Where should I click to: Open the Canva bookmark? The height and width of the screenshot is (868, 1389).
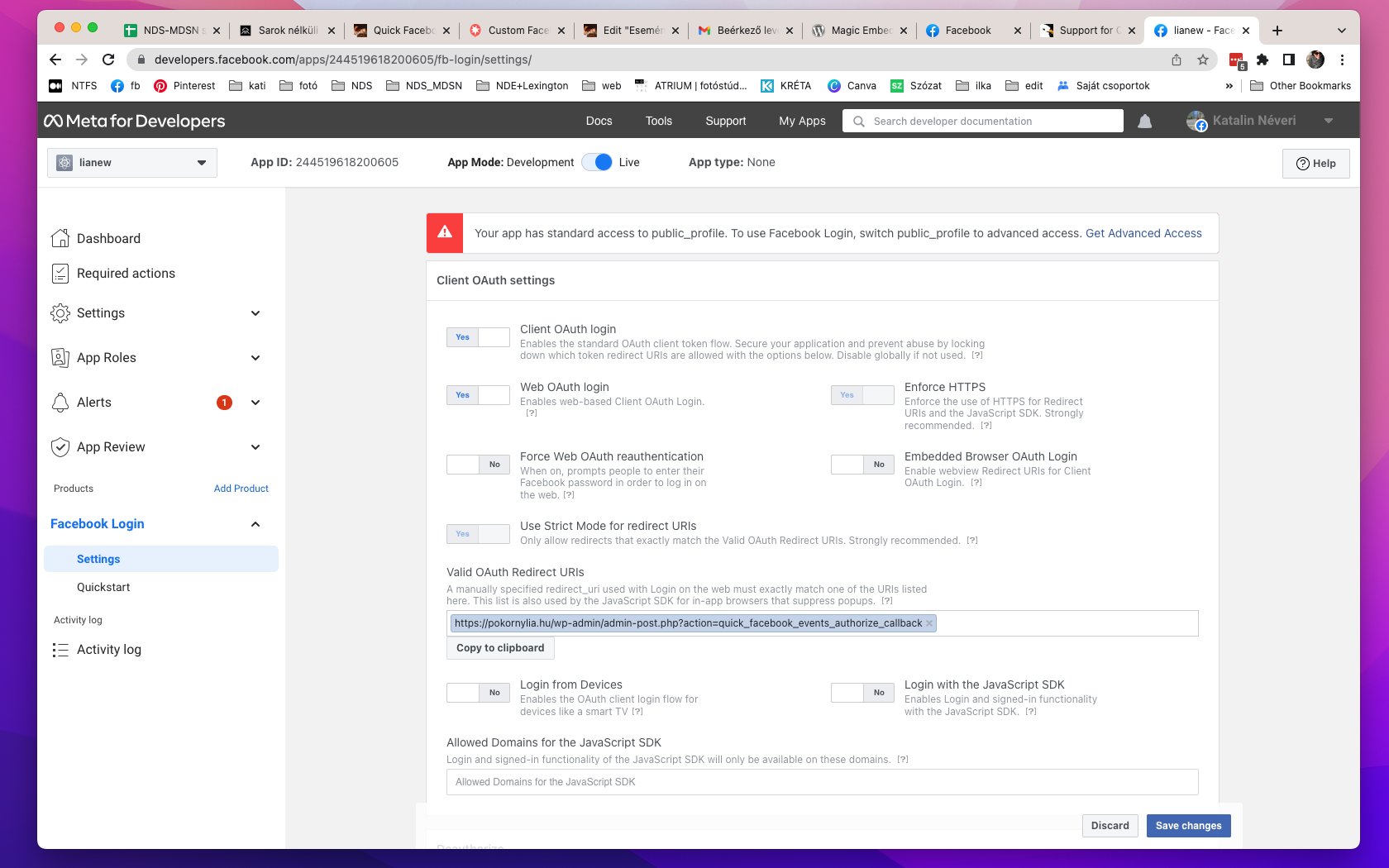coord(852,86)
